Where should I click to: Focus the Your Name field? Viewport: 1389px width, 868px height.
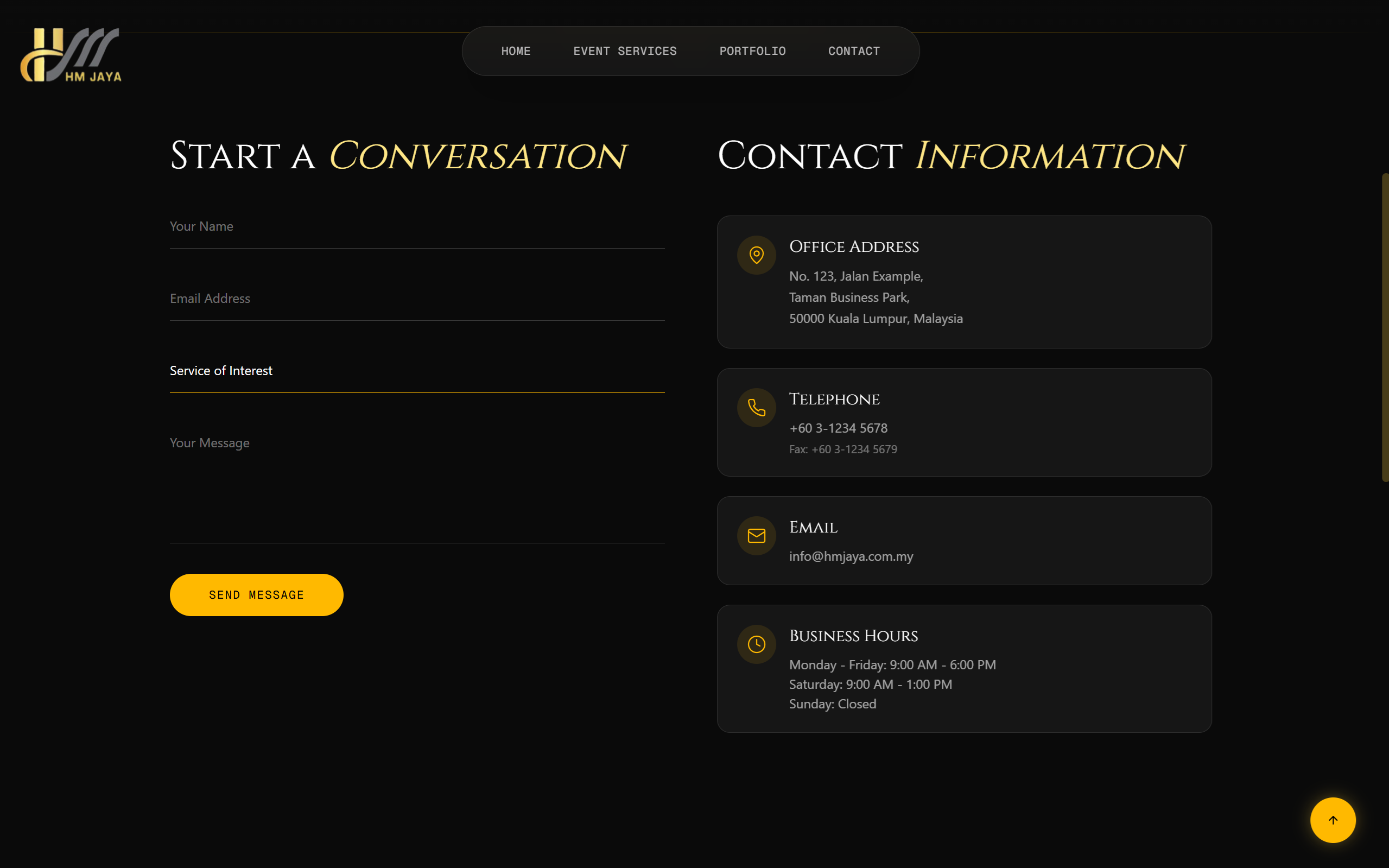point(417,227)
